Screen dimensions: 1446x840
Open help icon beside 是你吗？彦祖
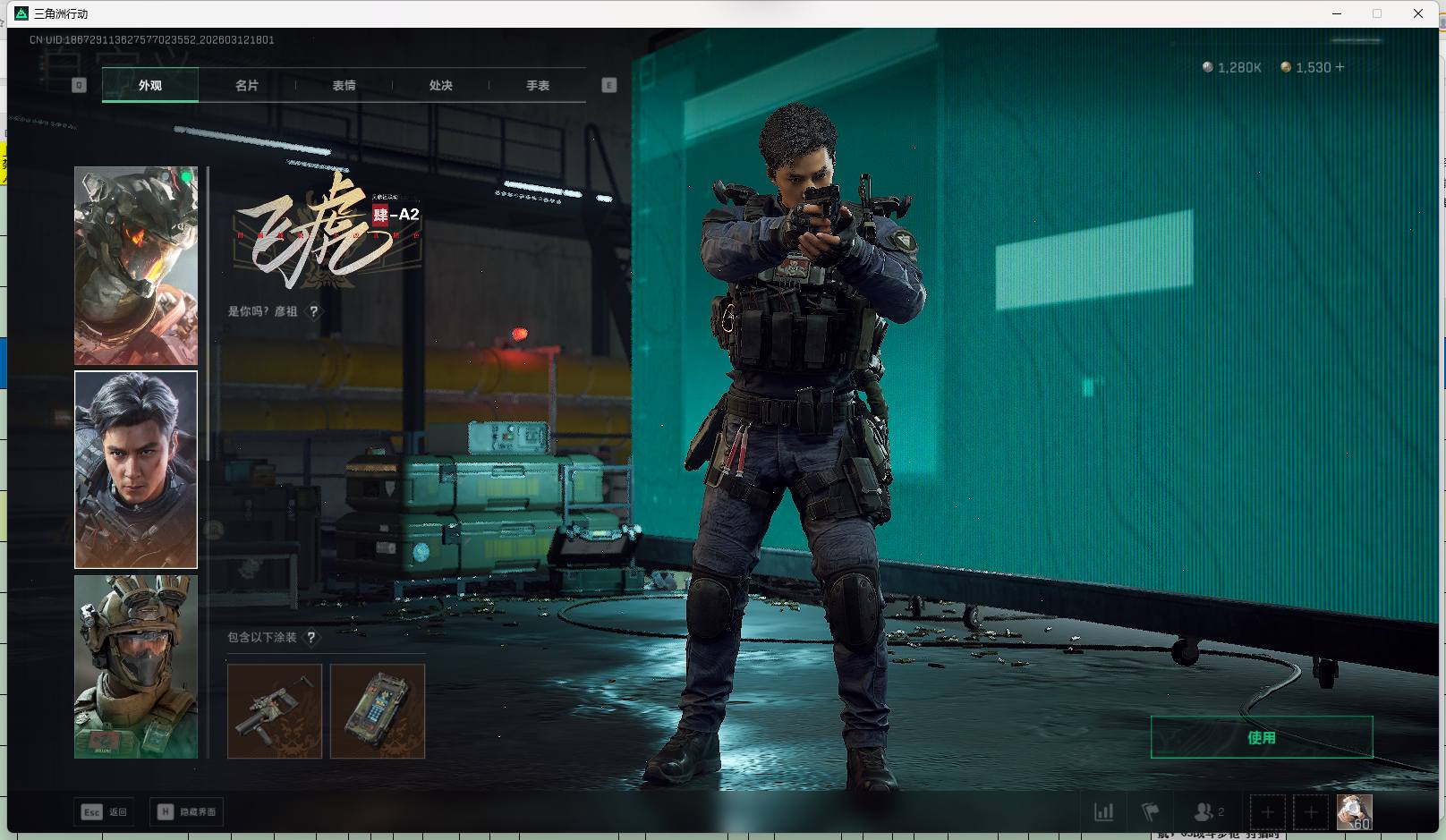pos(313,311)
